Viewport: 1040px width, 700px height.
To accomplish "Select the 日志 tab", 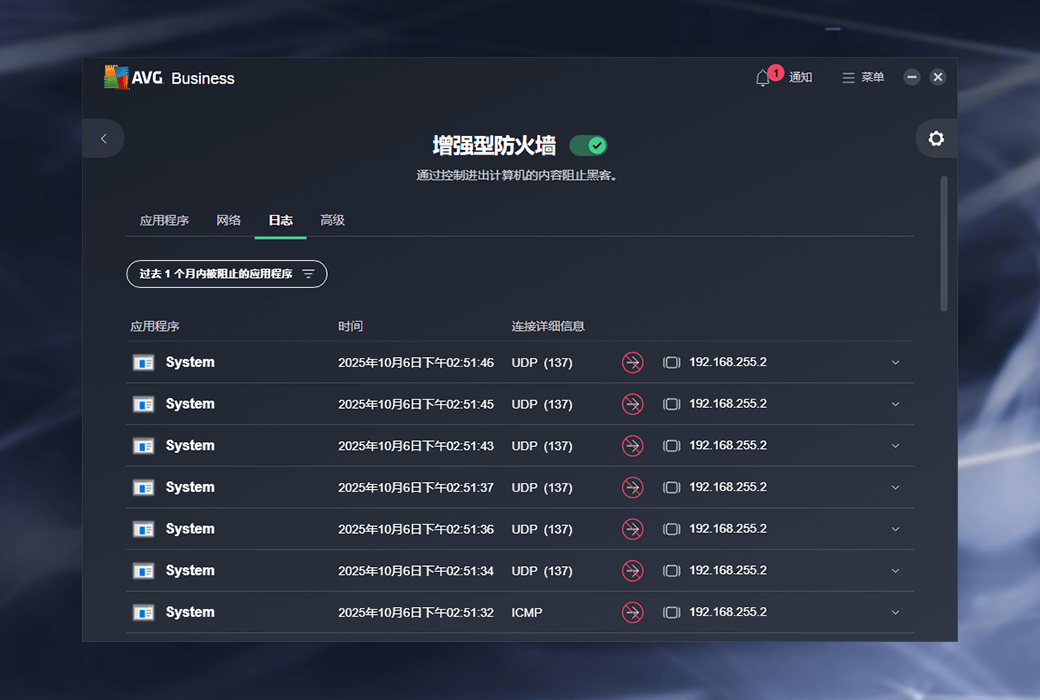I will [x=281, y=220].
